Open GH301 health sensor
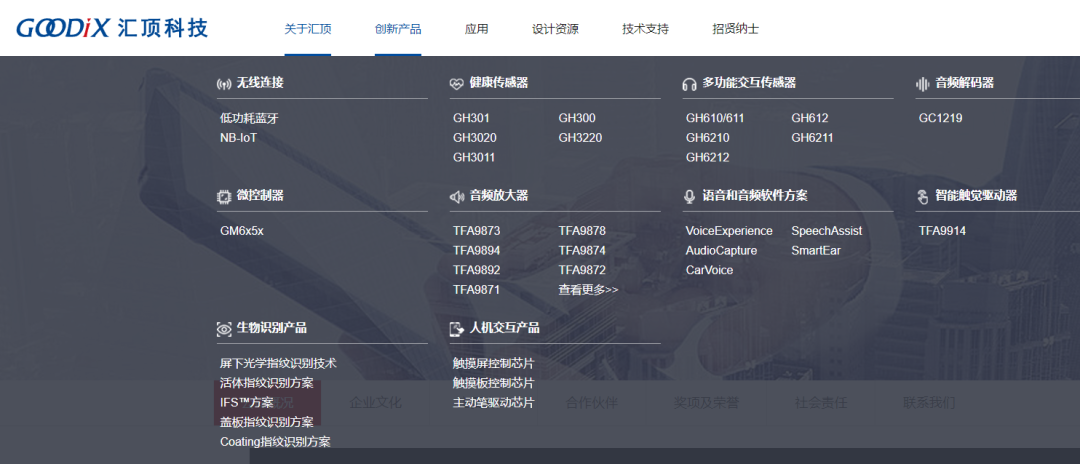The width and height of the screenshot is (1080, 464). tap(471, 118)
